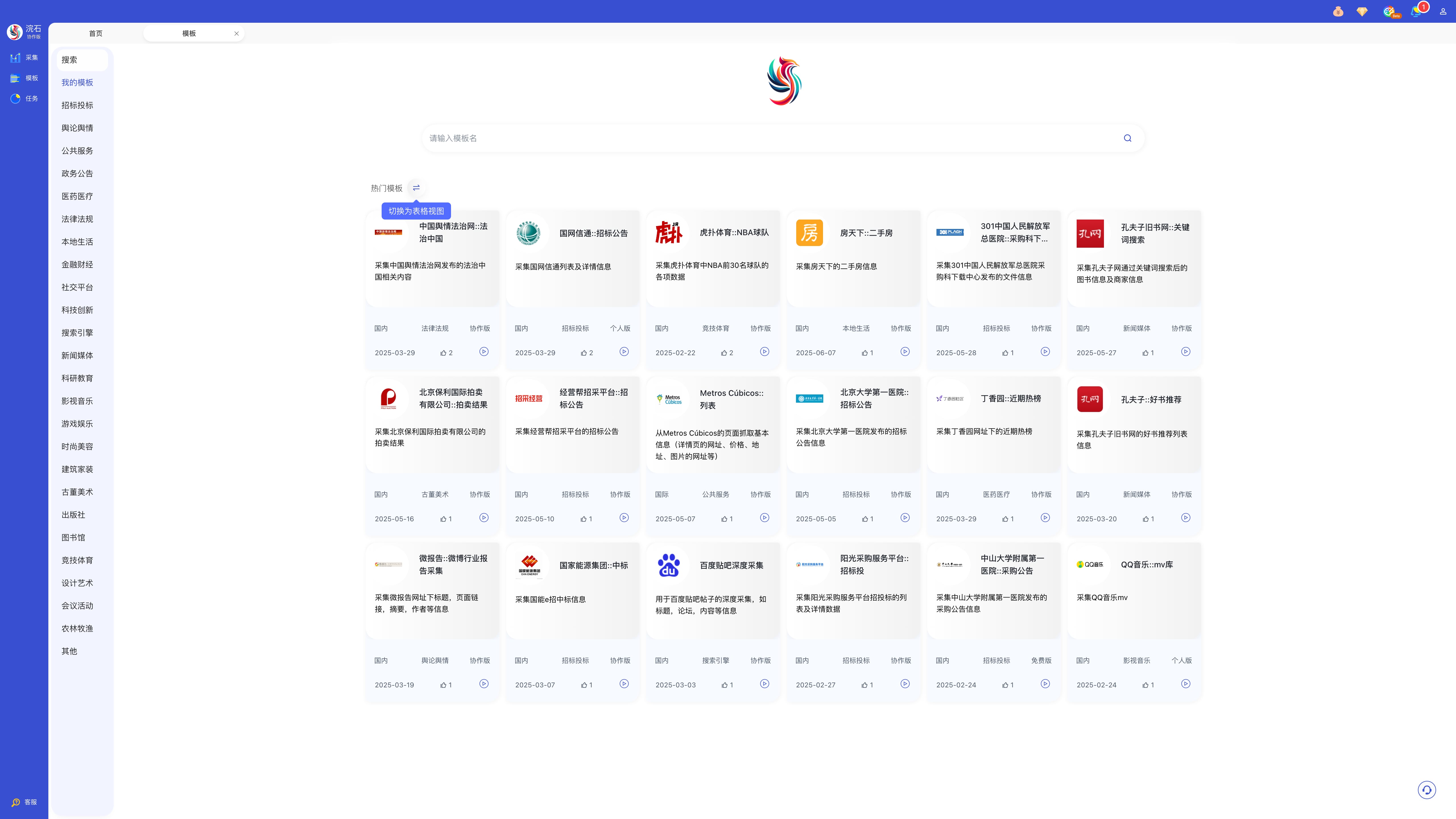The image size is (1456, 819).
Task: Open the notification bell icon
Action: [x=1415, y=12]
